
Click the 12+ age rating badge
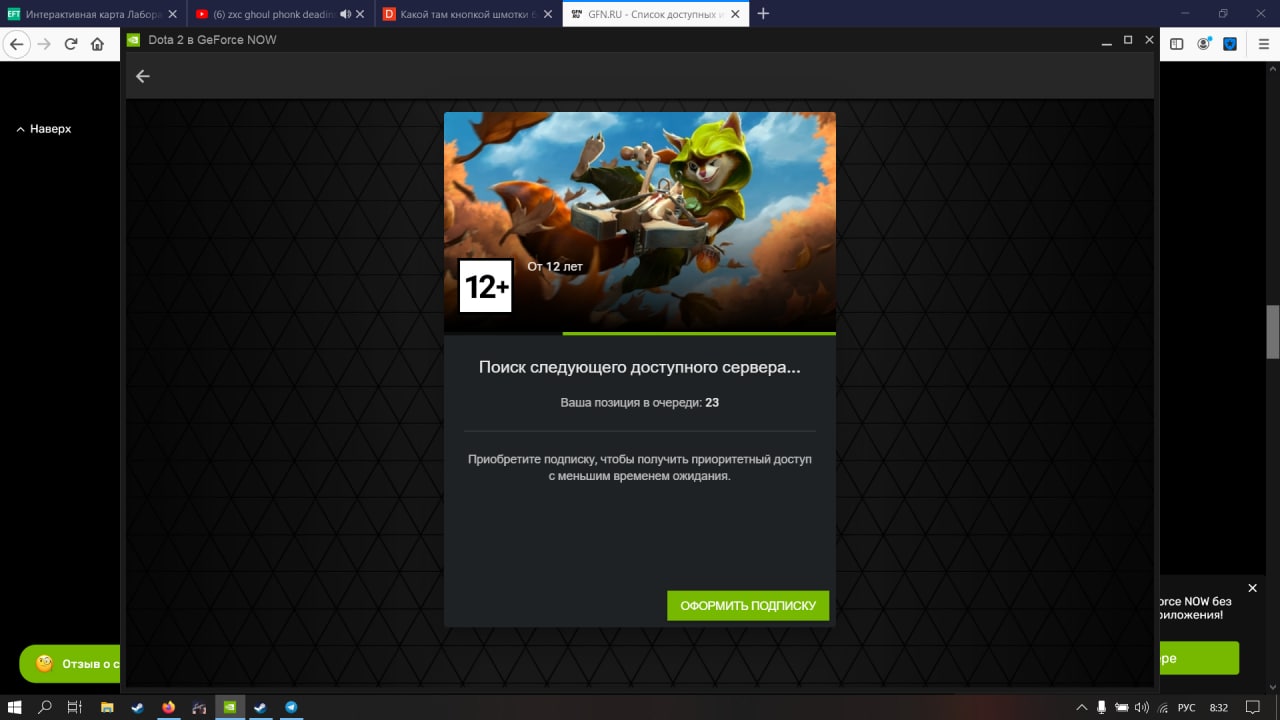tap(485, 286)
